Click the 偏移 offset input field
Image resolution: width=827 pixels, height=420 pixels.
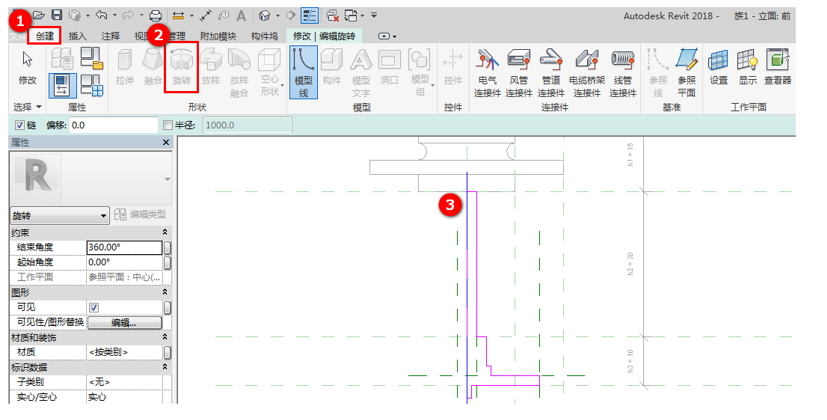pos(113,125)
